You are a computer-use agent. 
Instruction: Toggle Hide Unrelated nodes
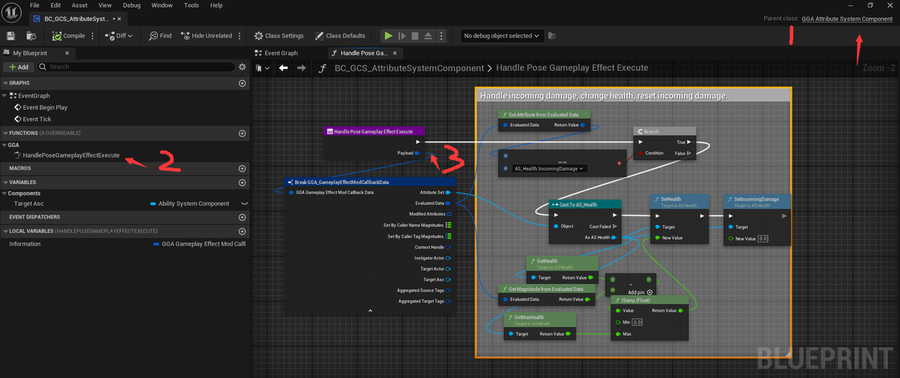click(x=207, y=36)
